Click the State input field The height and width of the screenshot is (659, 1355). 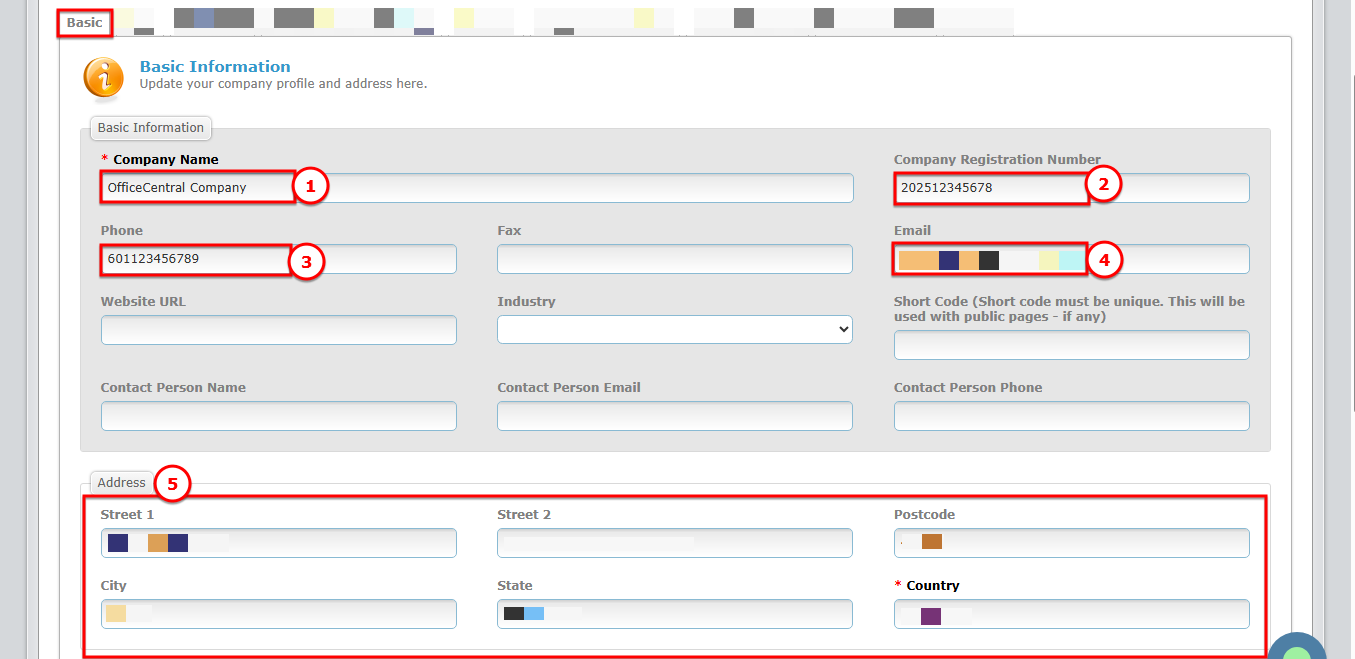675,614
